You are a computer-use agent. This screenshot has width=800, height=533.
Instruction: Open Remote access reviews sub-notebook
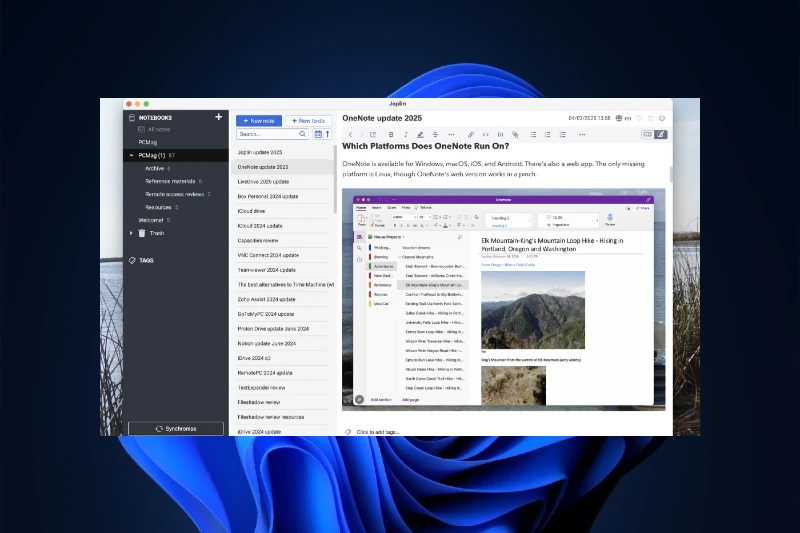174,194
